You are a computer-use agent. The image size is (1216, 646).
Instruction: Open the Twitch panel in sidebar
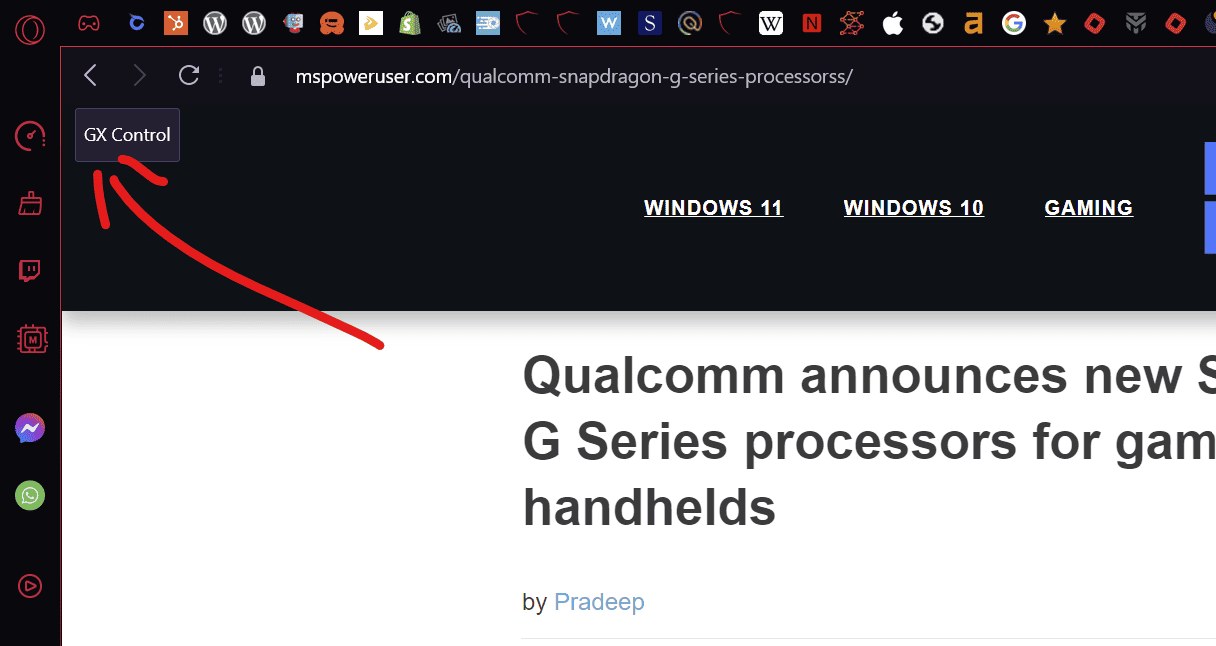30,271
